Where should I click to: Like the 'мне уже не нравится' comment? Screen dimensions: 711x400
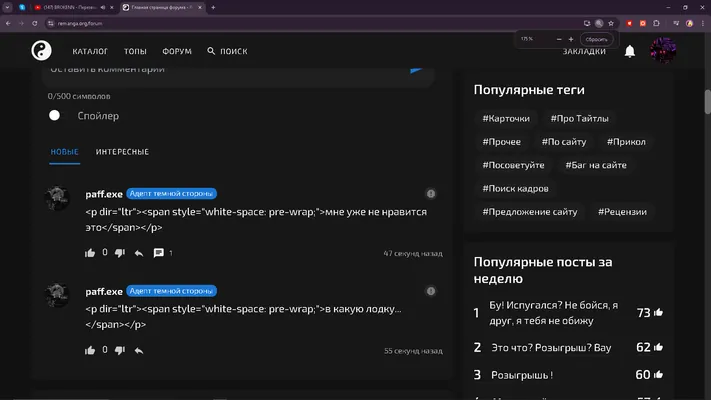pos(90,253)
